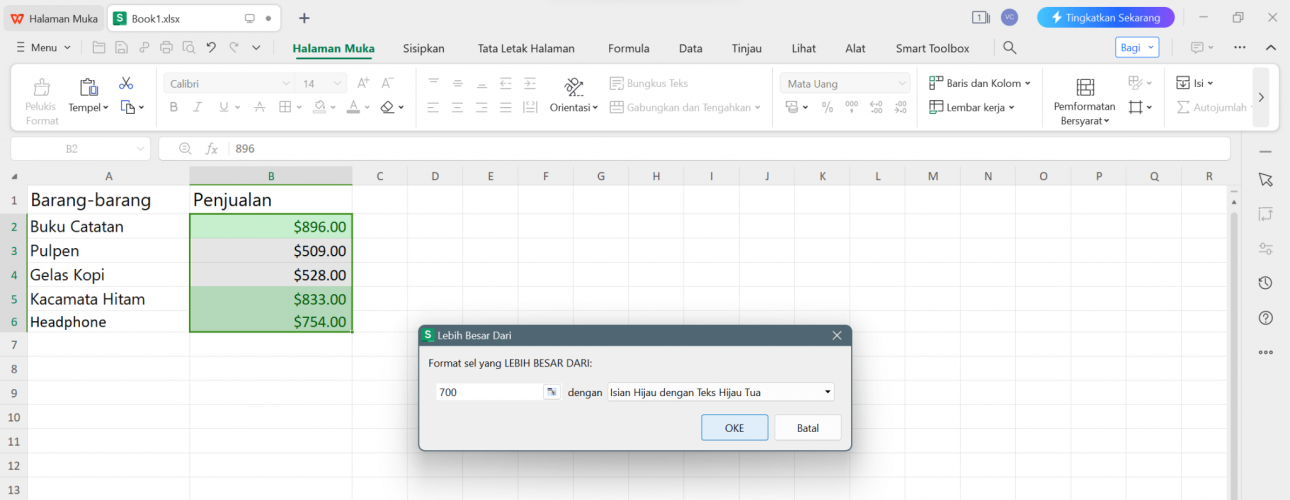This screenshot has height=500, width=1290.
Task: Click the fx insert function icon
Action: coord(211,149)
